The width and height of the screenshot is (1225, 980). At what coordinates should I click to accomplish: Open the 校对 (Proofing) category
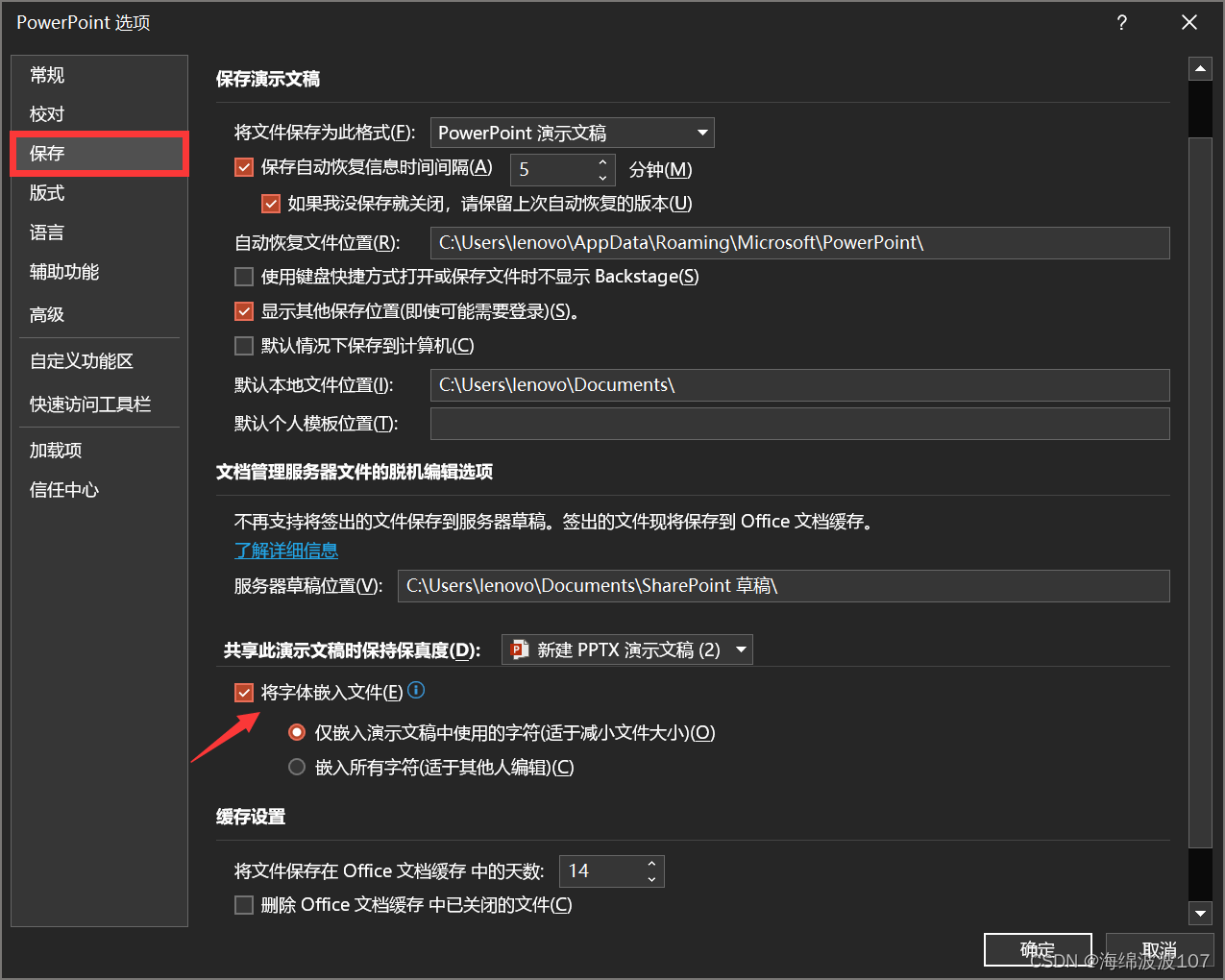99,114
